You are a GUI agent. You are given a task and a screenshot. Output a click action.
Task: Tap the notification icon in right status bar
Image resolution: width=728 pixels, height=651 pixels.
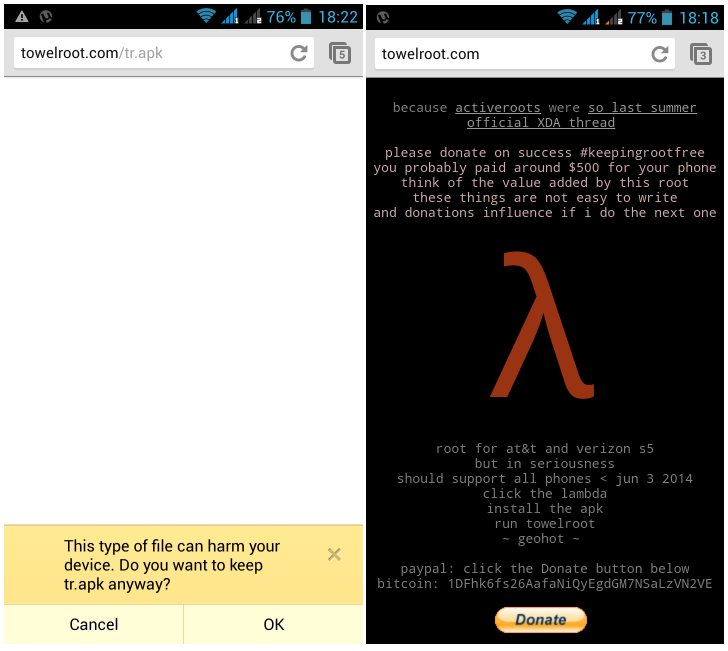(x=383, y=18)
